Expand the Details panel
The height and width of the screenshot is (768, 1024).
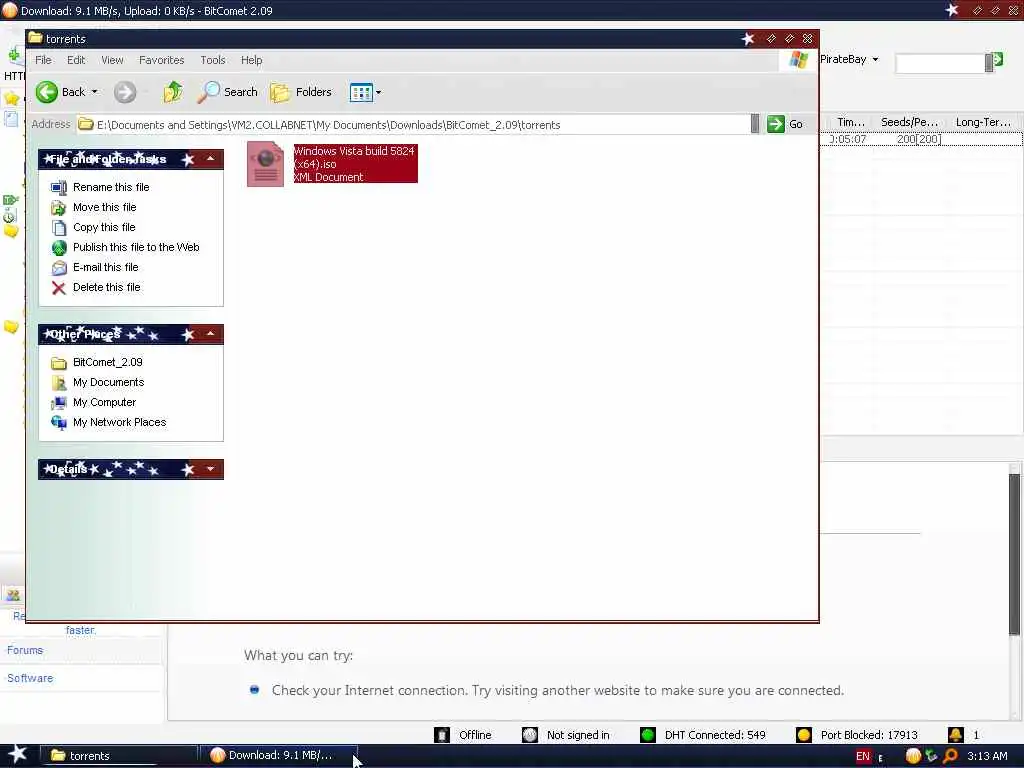click(x=210, y=469)
